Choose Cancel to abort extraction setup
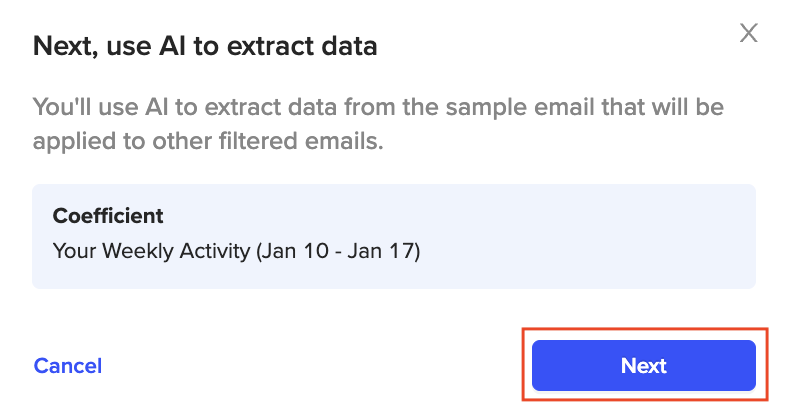 click(68, 366)
